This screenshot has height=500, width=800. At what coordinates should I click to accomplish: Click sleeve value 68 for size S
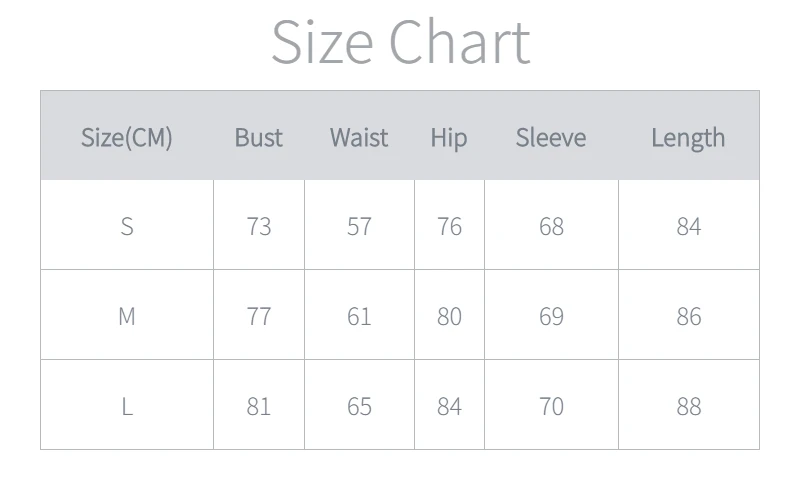pos(551,226)
